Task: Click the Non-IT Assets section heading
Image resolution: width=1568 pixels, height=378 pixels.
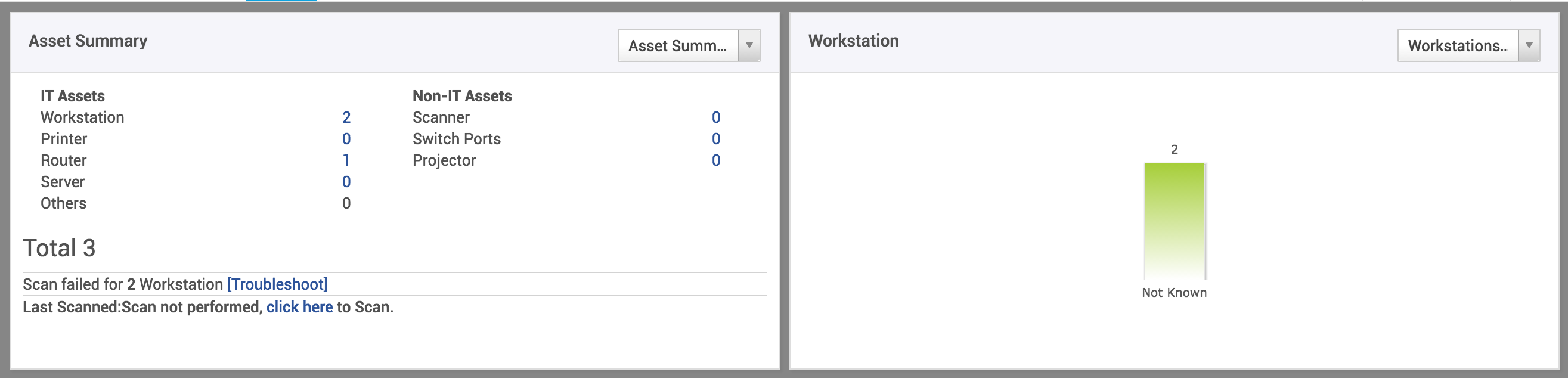Action: point(462,95)
